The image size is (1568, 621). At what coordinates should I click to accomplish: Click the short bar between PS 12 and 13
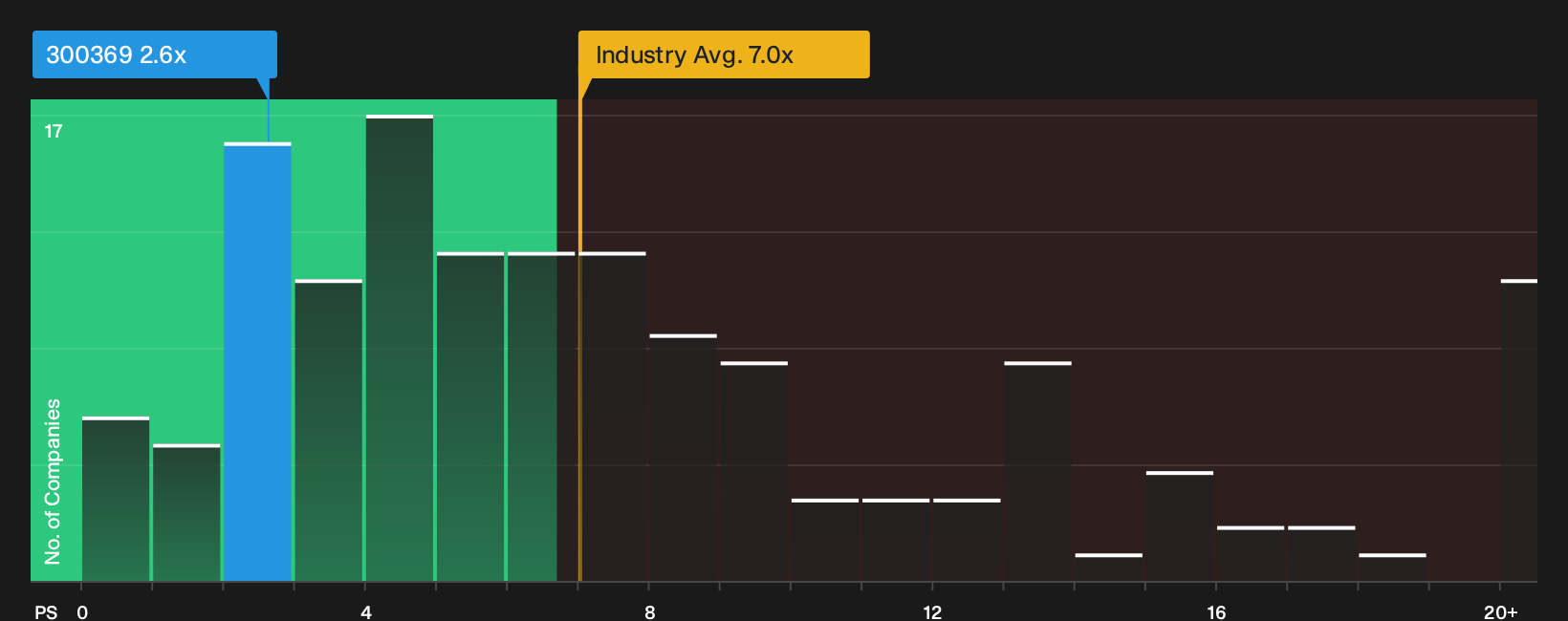[967, 541]
